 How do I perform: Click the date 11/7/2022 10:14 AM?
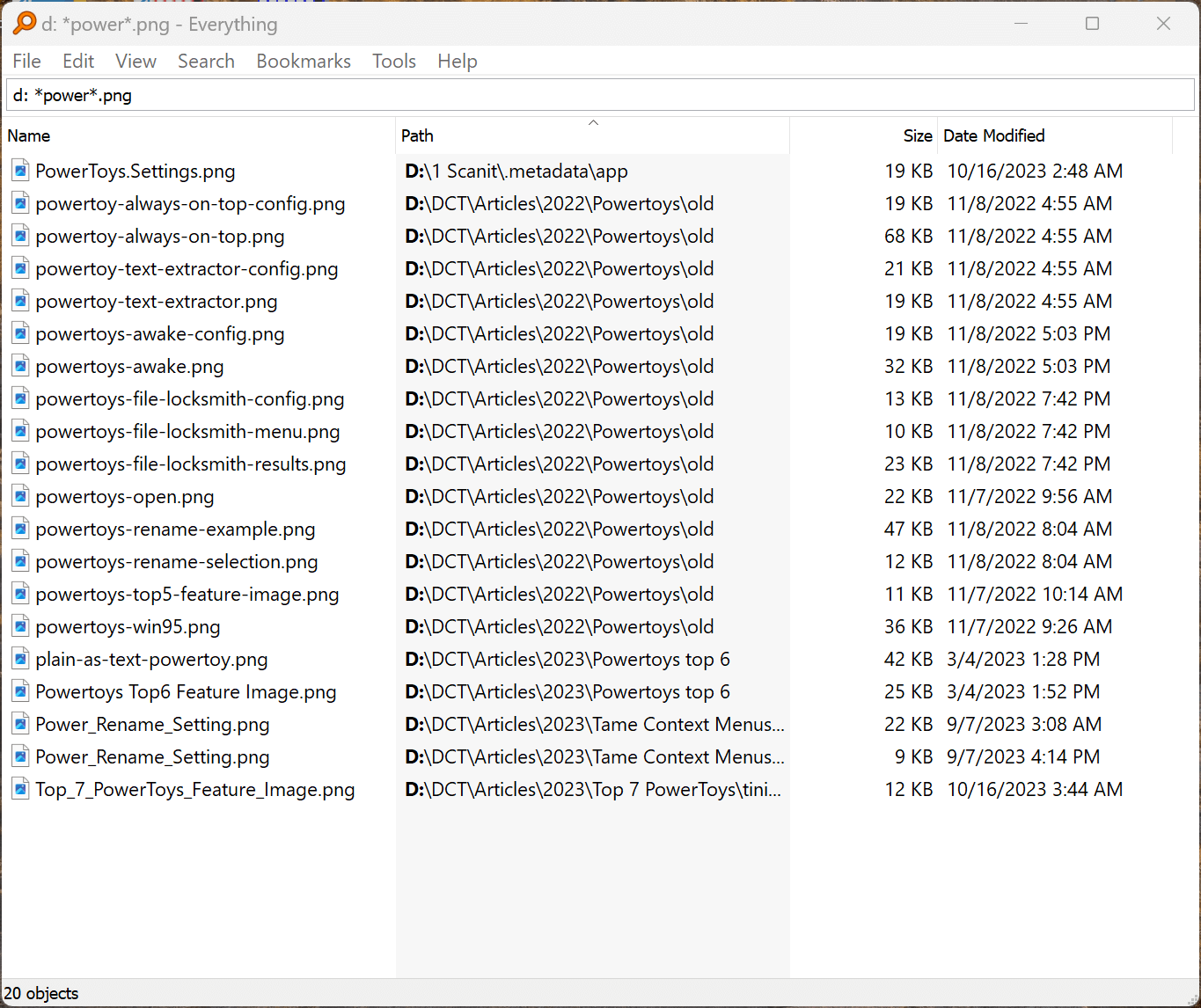1035,594
